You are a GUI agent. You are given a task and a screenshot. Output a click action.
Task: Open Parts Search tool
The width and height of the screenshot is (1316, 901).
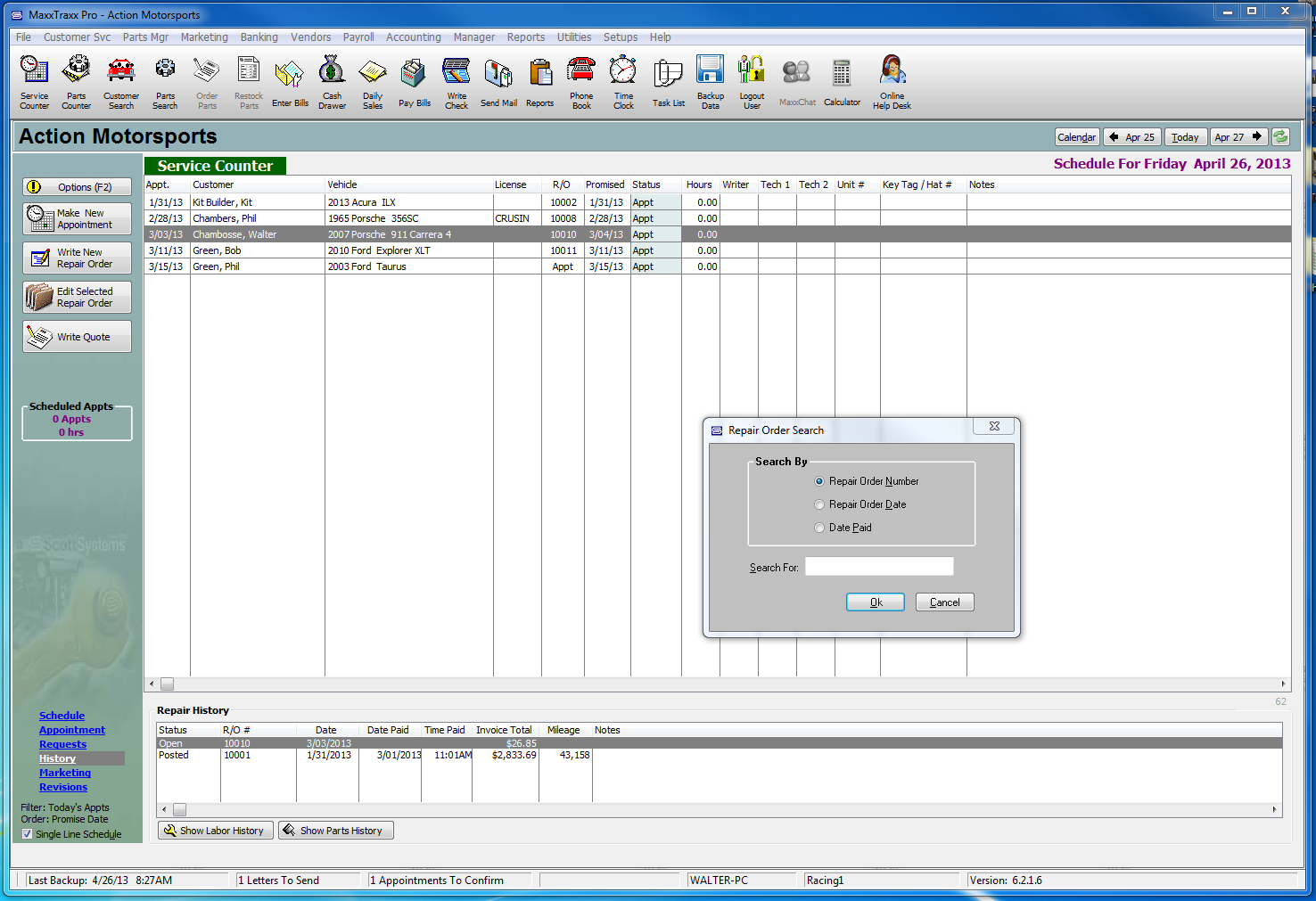(165, 81)
